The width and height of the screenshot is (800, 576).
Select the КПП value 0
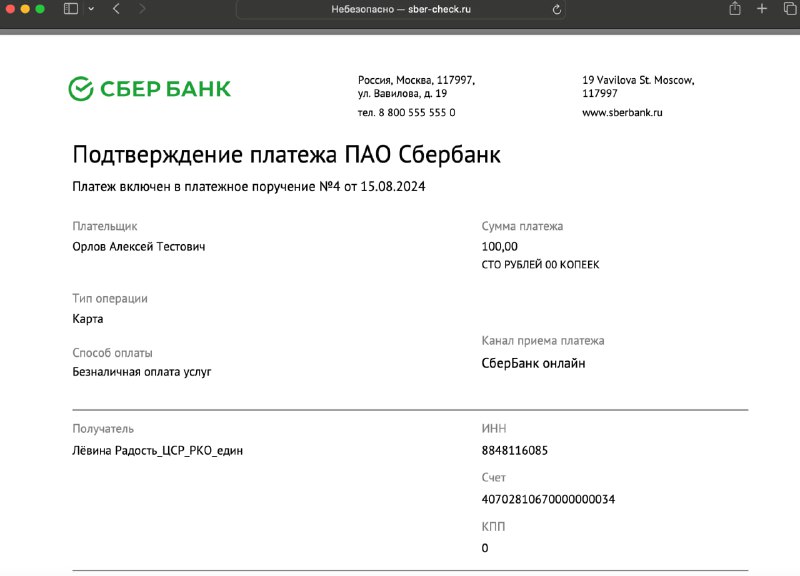(485, 548)
